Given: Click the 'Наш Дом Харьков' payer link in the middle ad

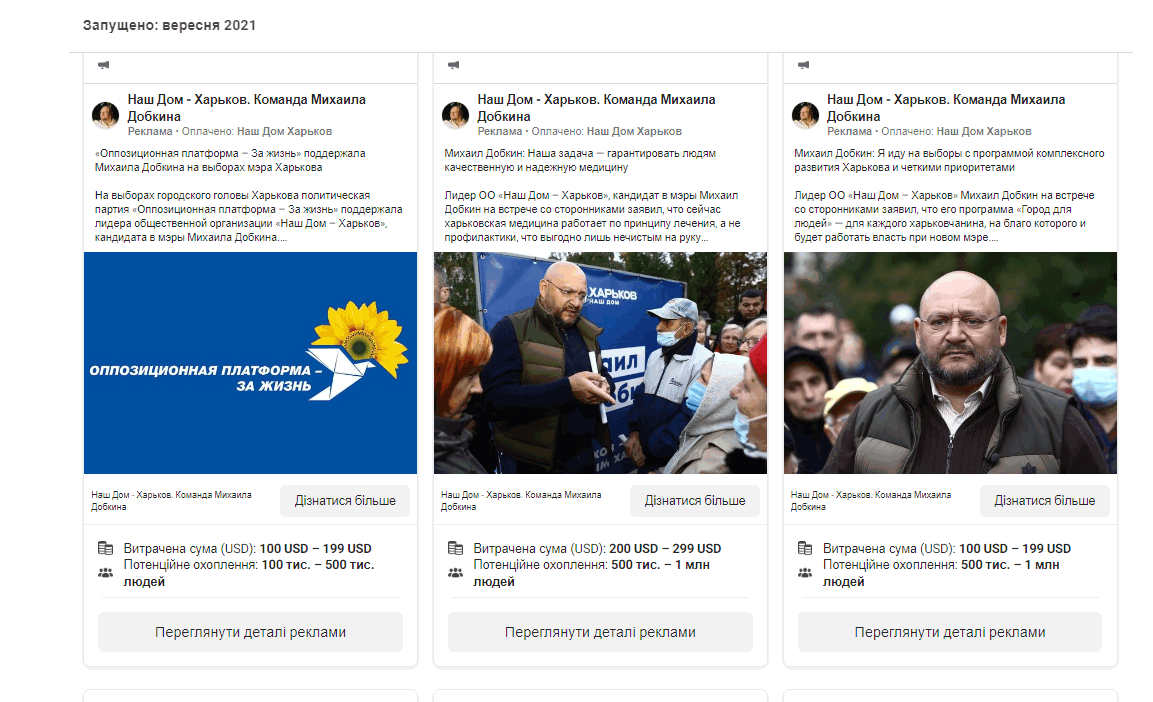Looking at the screenshot, I should [634, 131].
